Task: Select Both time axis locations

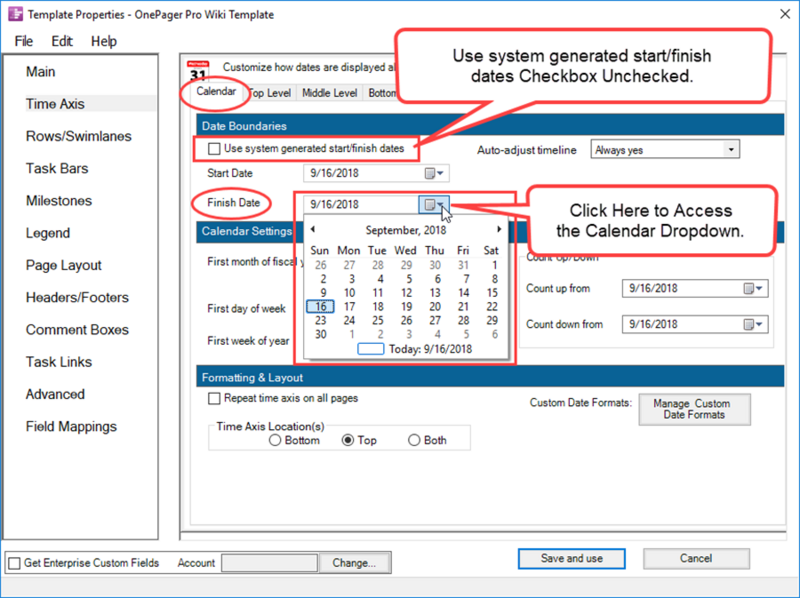Action: [414, 440]
